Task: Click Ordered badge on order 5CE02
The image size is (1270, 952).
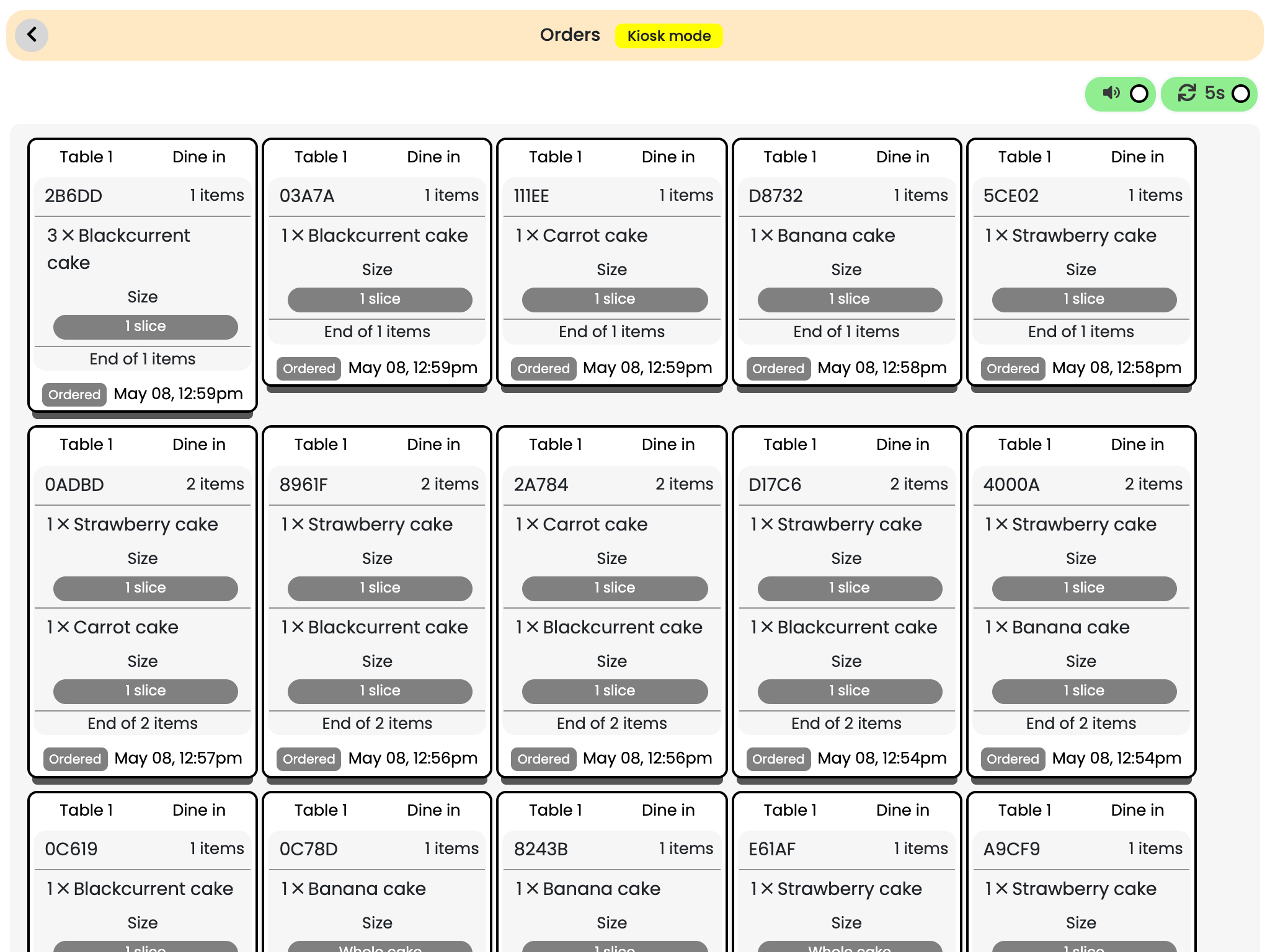Action: [1012, 369]
